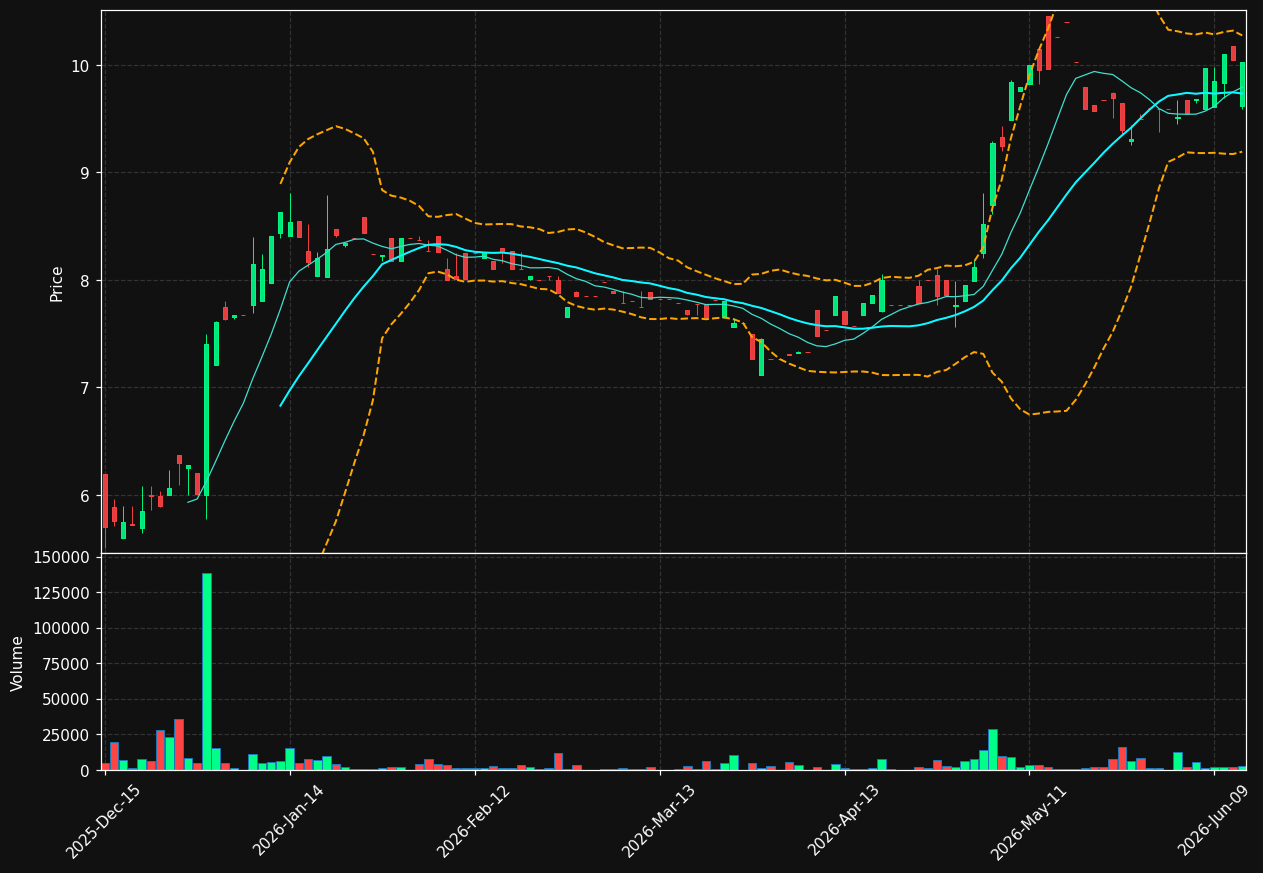The height and width of the screenshot is (873, 1263).
Task: Click the 2026-Jun-09 date label
Action: tap(1214, 821)
